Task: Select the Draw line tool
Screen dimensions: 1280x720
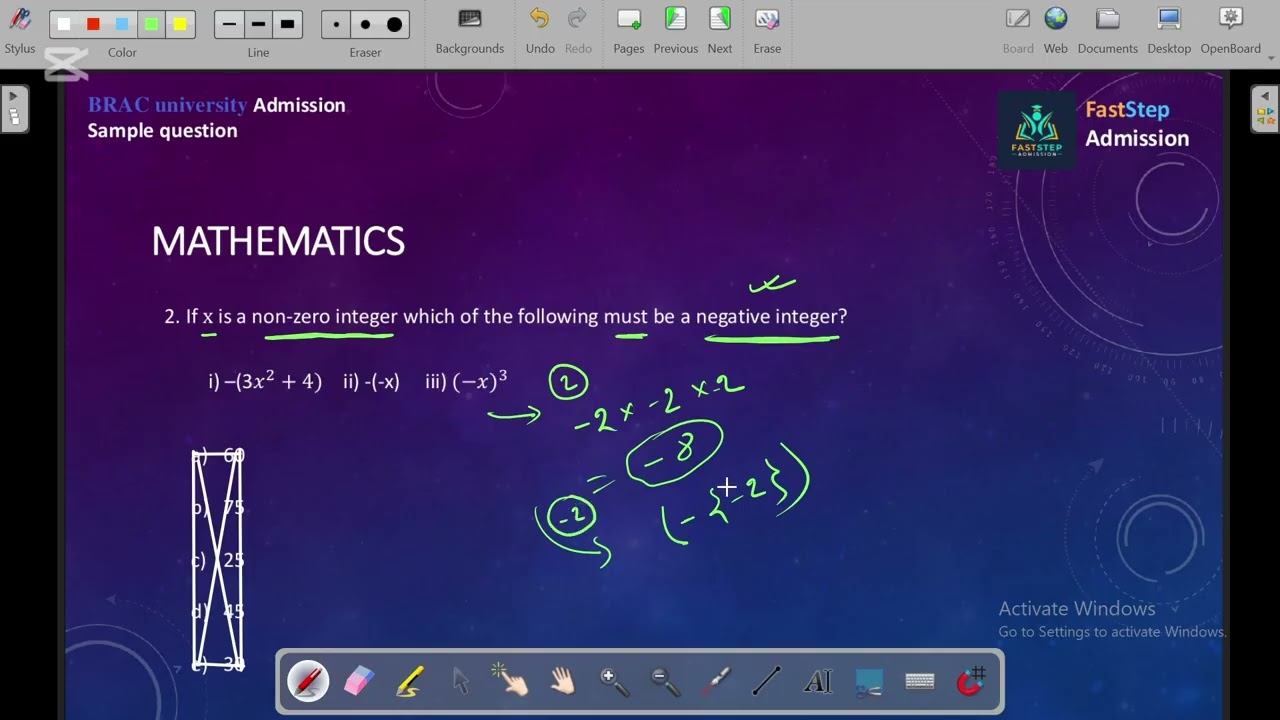Action: (767, 682)
